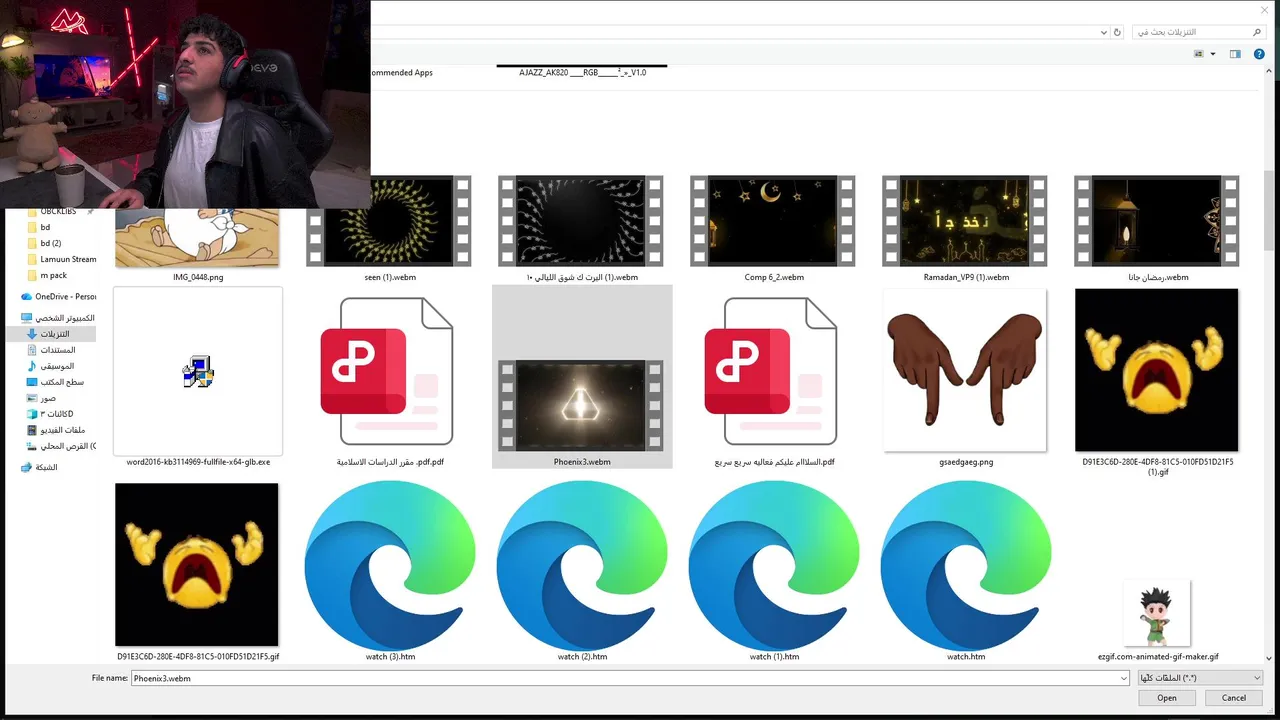Select the رمضان جانا.webm lantern video
Viewport: 1280px width, 720px height.
1157,221
